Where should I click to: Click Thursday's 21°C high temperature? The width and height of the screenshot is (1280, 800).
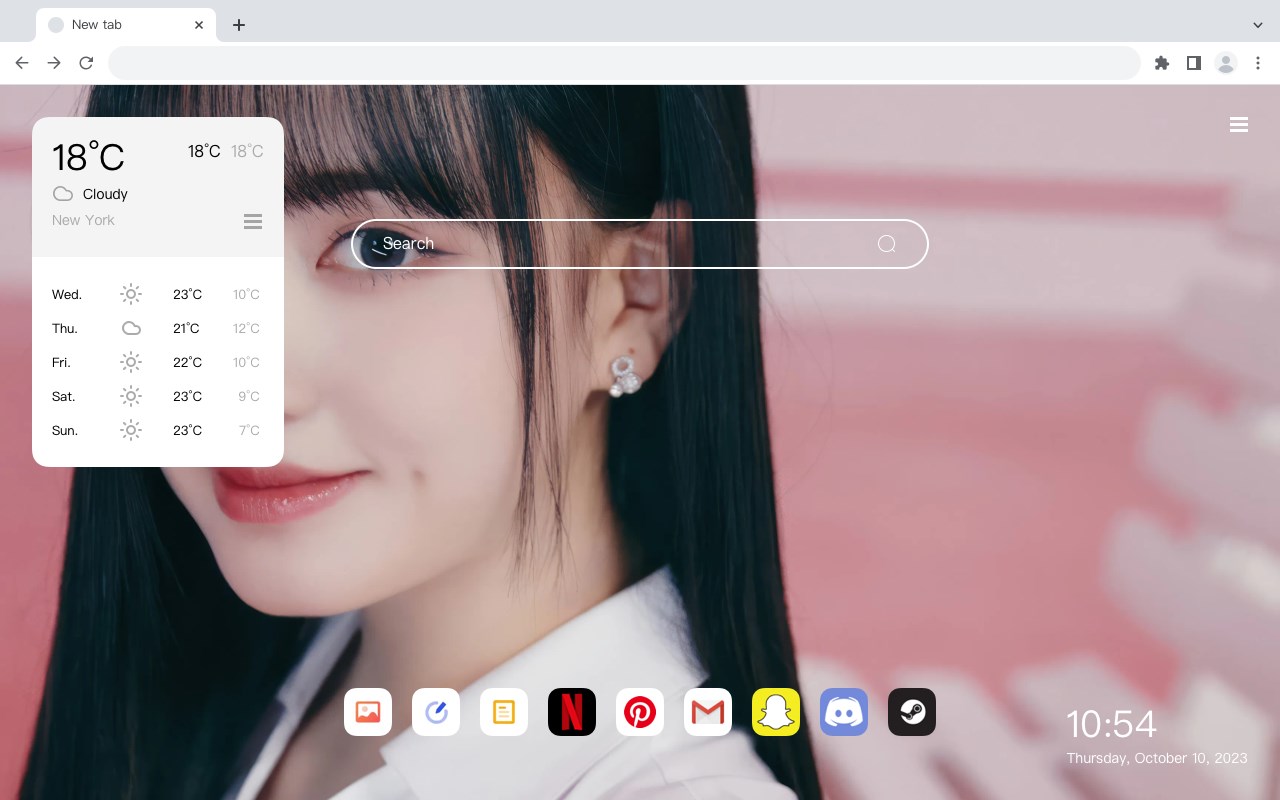point(186,328)
